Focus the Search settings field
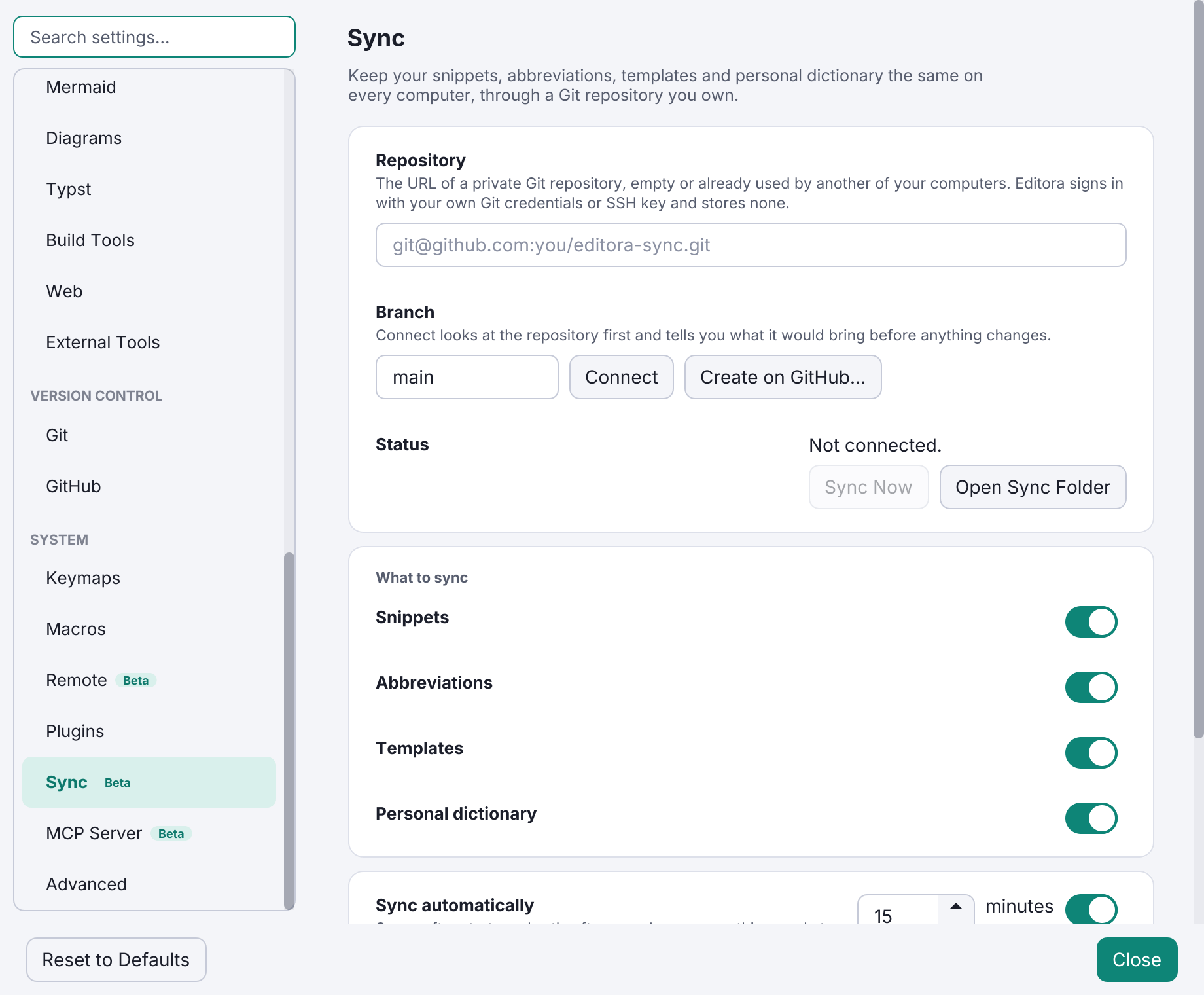This screenshot has height=995, width=1204. tap(154, 37)
